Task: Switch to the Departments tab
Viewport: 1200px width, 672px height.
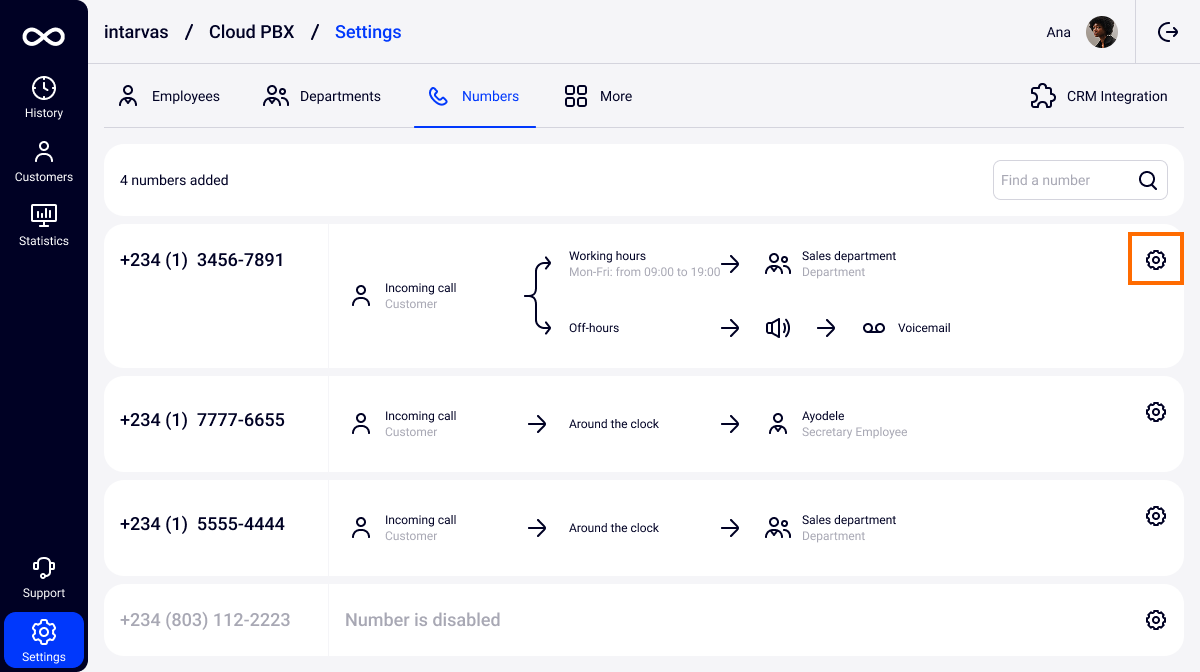Action: click(x=322, y=97)
